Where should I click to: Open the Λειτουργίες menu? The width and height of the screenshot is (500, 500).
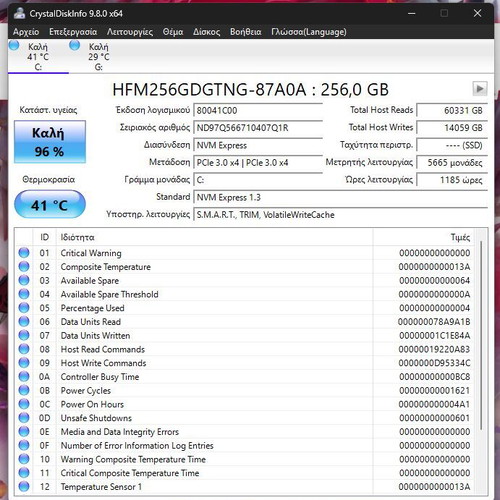130,32
